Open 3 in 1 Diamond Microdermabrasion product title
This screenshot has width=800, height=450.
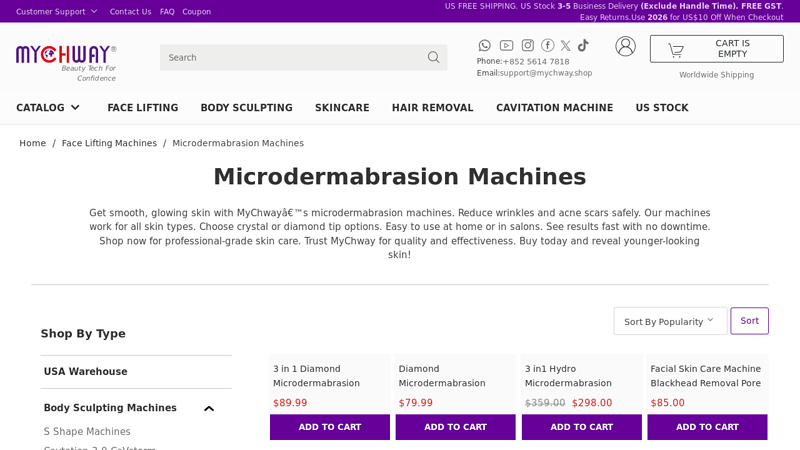coord(316,376)
